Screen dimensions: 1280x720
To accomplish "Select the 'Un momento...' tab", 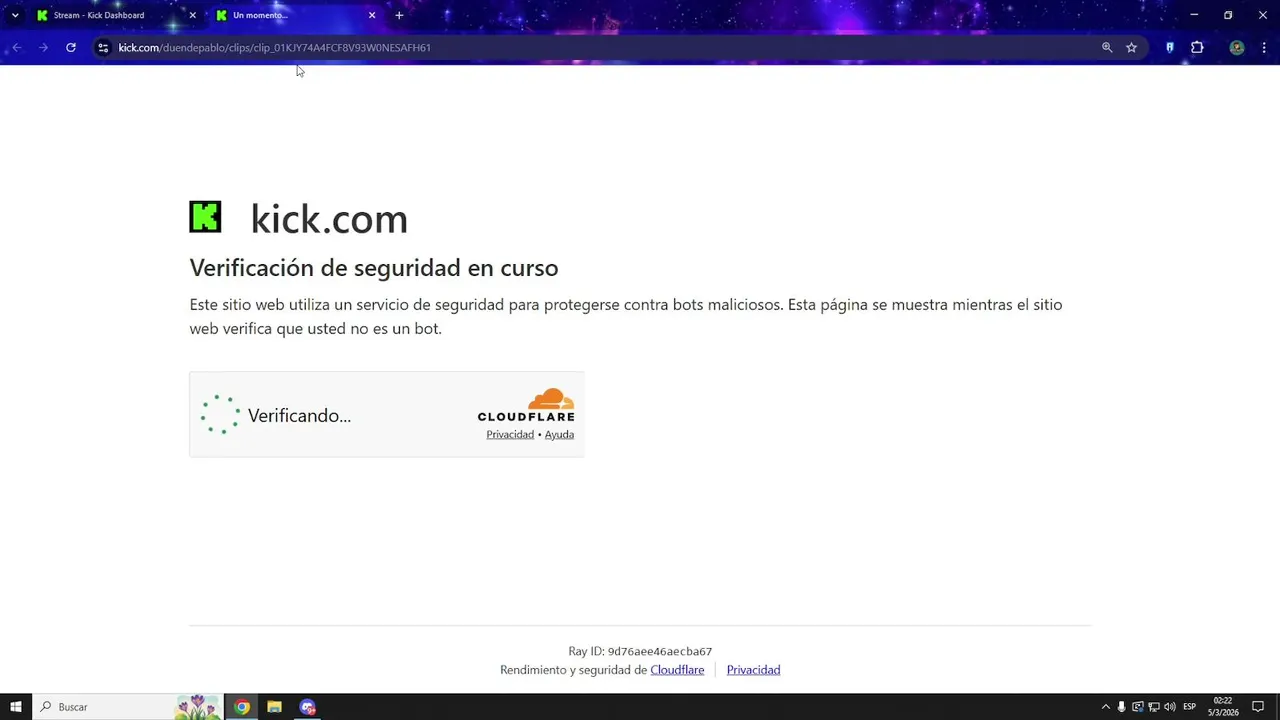I will click(295, 15).
